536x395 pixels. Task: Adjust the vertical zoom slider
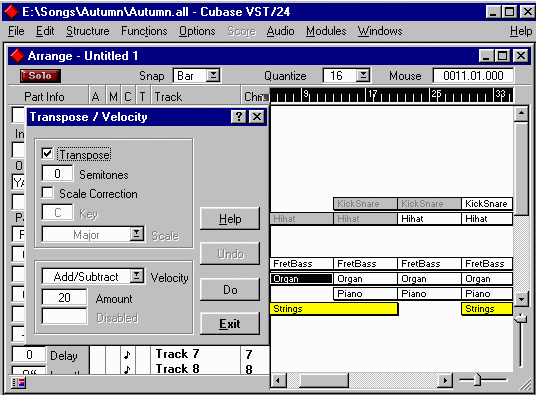pos(520,318)
